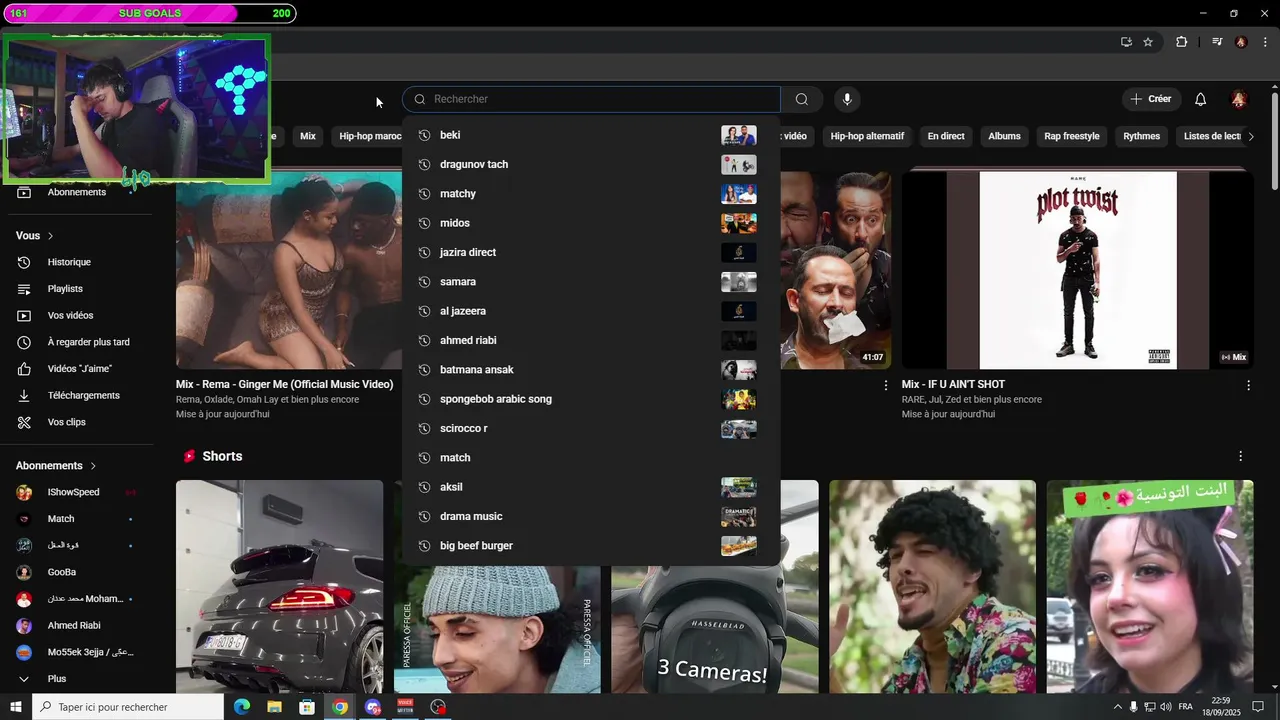The width and height of the screenshot is (1280, 720).
Task: Pick 'scirocco r' from search history
Action: [591, 428]
